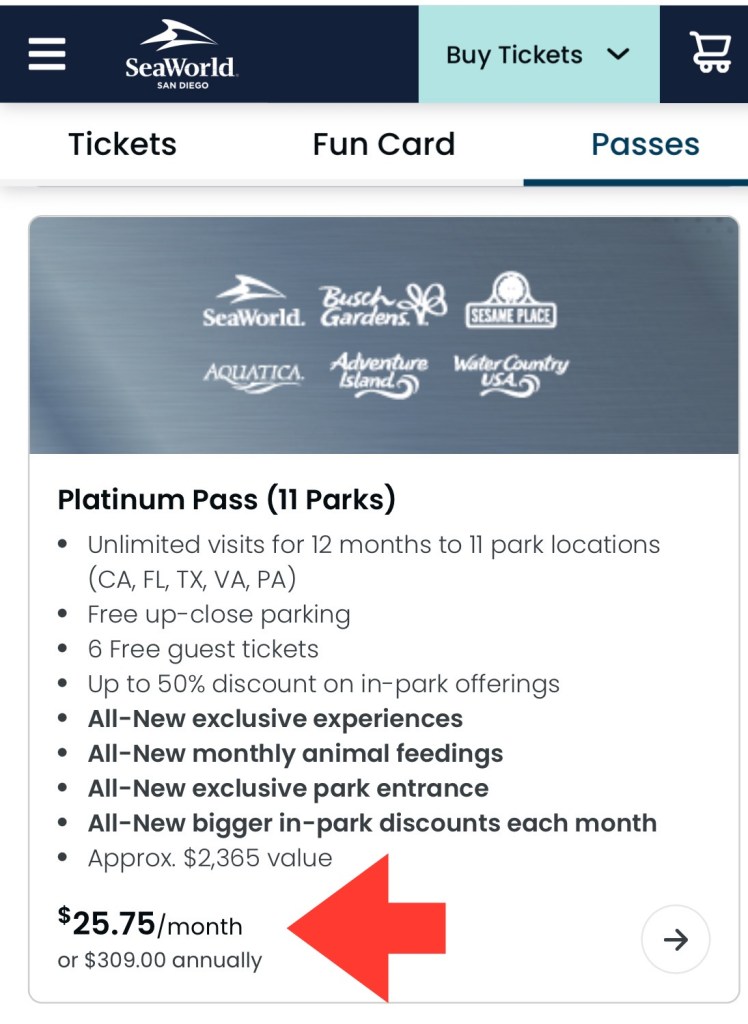Click the right arrow button on Platinum Pass

(676, 939)
